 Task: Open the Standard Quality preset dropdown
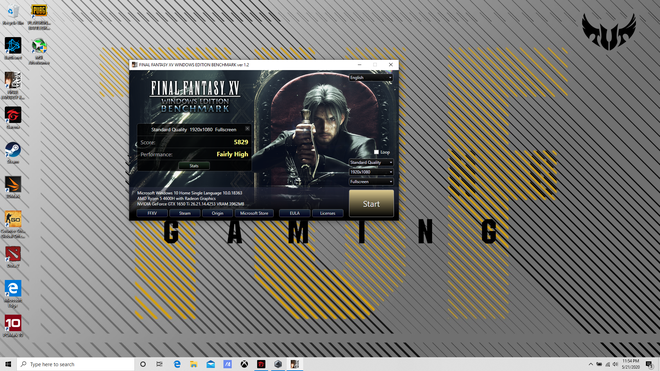tap(371, 162)
